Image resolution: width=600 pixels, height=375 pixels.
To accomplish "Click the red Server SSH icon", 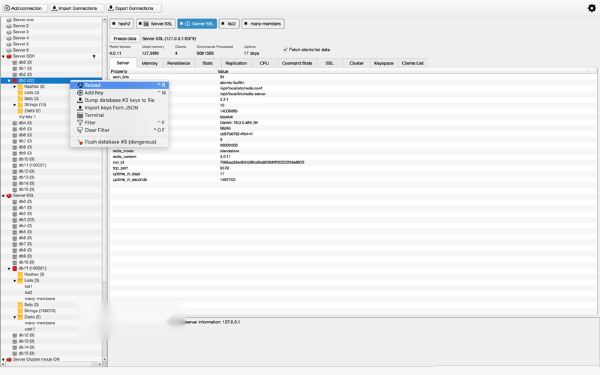I will pos(9,56).
